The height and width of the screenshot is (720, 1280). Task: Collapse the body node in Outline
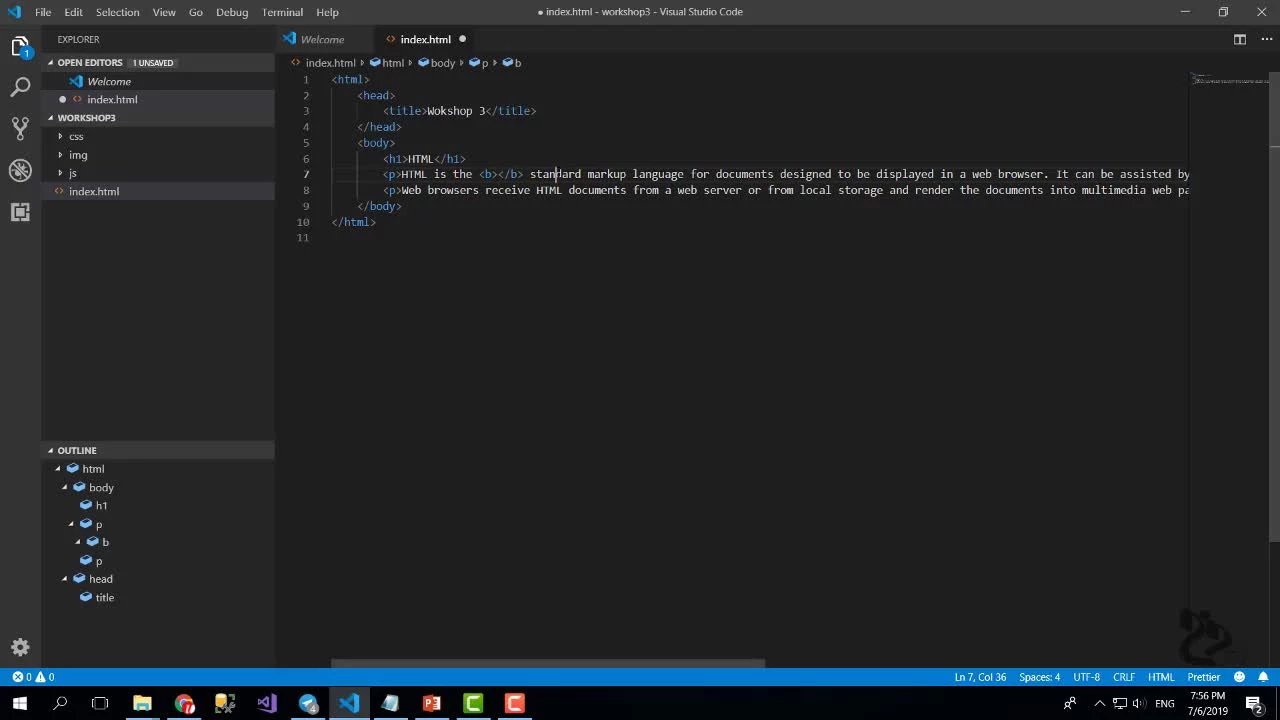click(65, 487)
